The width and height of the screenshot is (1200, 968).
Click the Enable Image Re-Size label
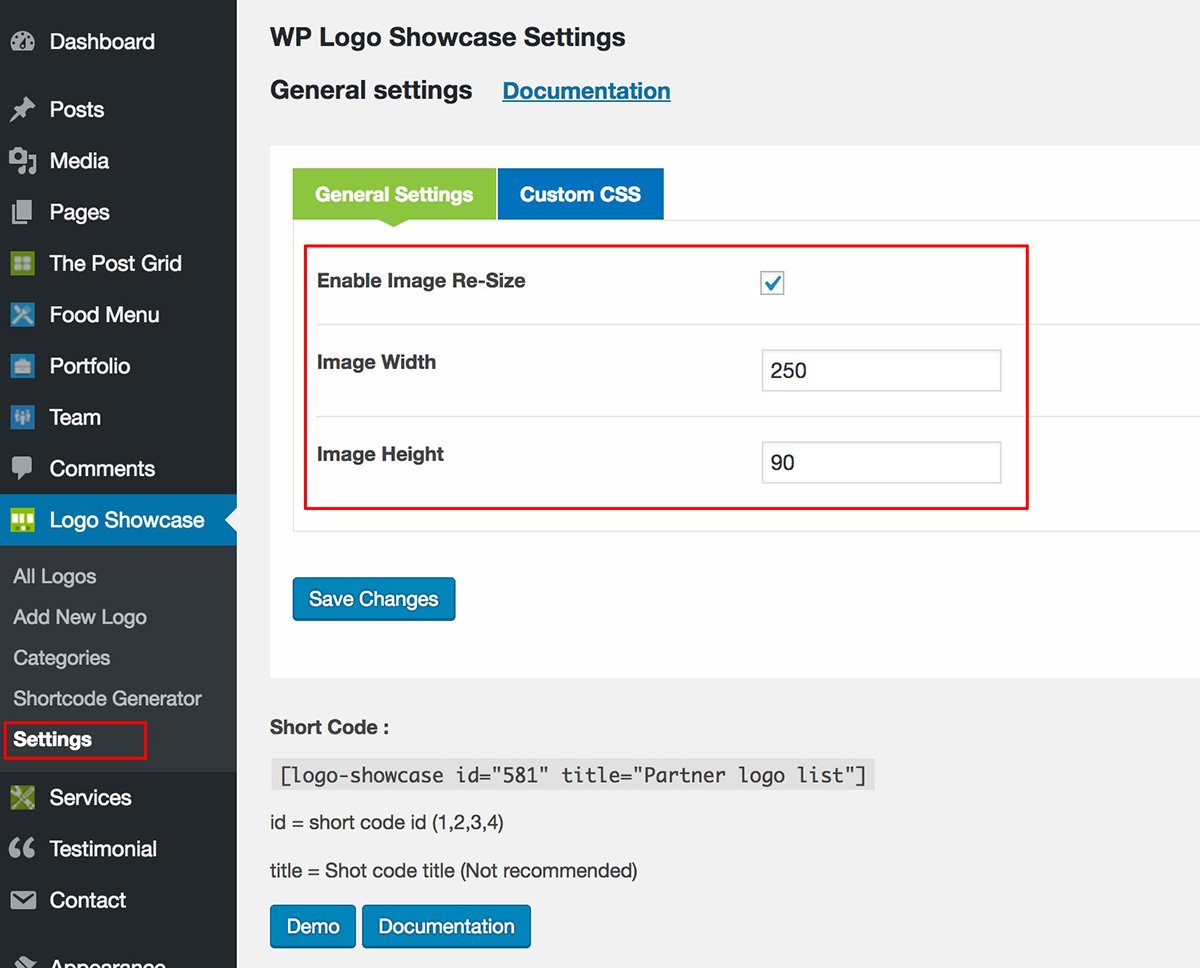pyautogui.click(x=421, y=281)
